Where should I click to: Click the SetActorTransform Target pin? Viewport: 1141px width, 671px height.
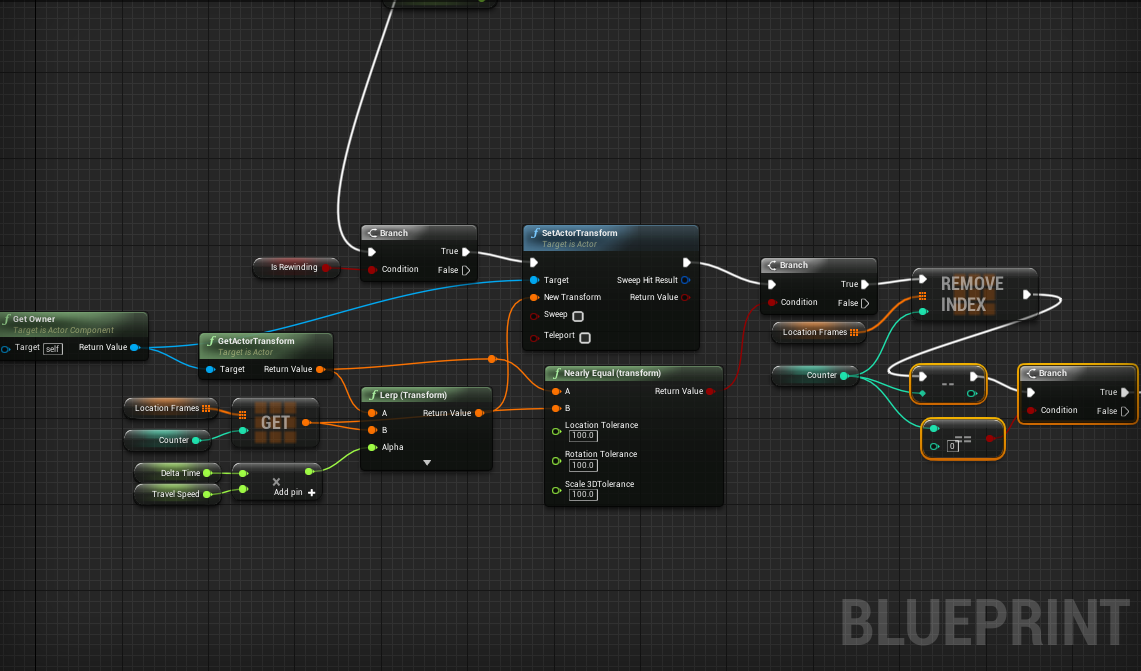(534, 280)
